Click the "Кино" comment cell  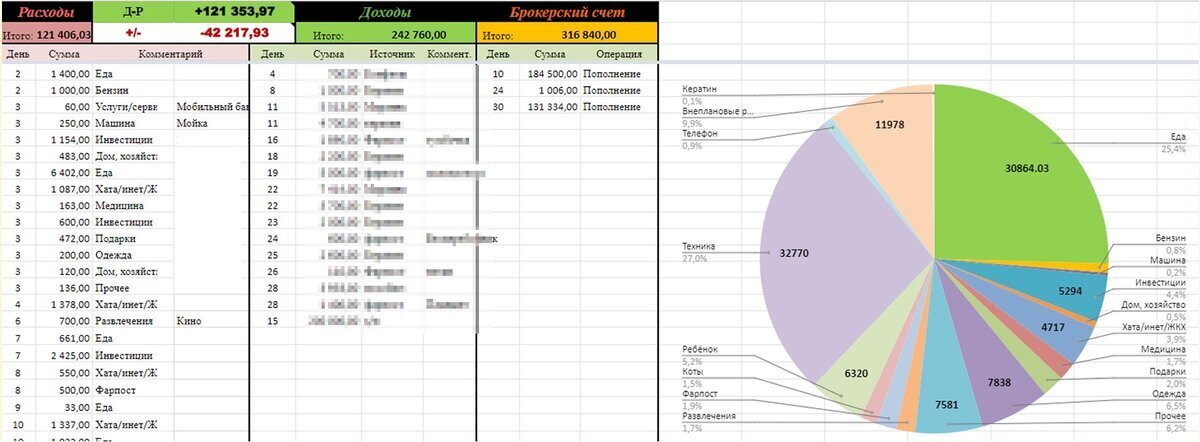[211, 321]
